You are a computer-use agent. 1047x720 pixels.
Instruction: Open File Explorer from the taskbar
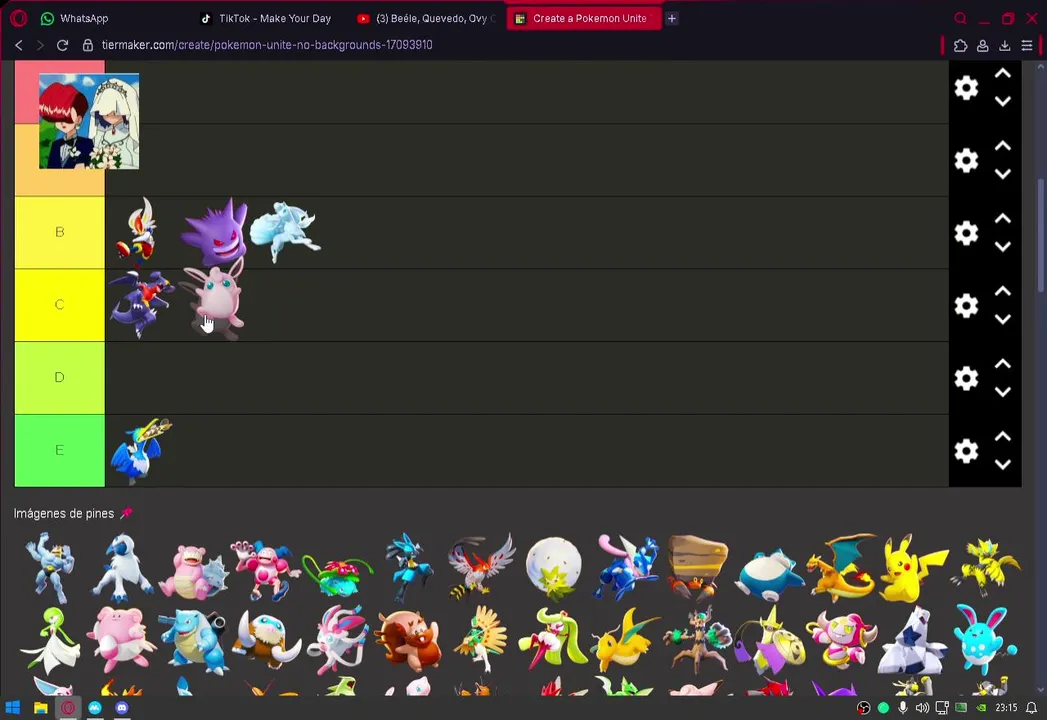tap(41, 708)
